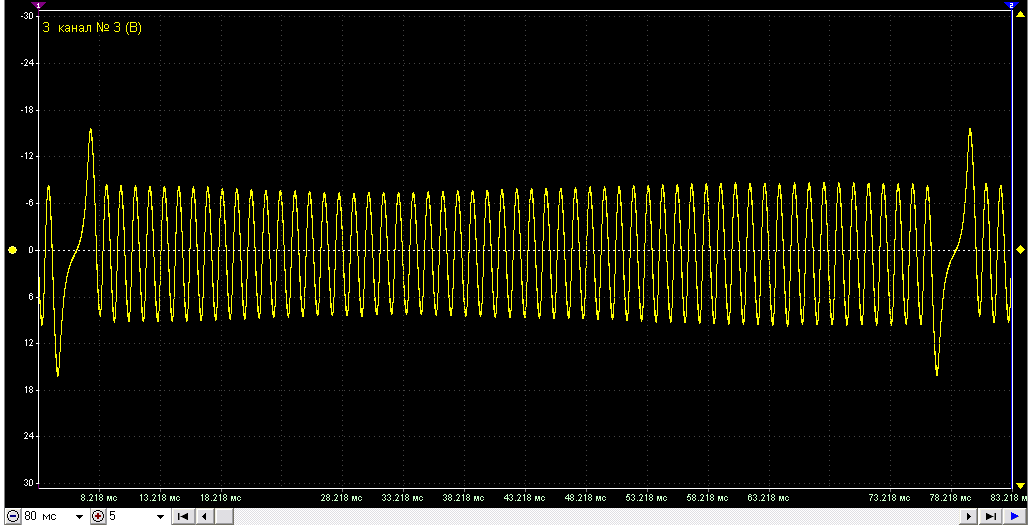This screenshot has width=1029, height=525.
Task: Select the blue cursor marker 2 at top
Action: pos(1011,5)
